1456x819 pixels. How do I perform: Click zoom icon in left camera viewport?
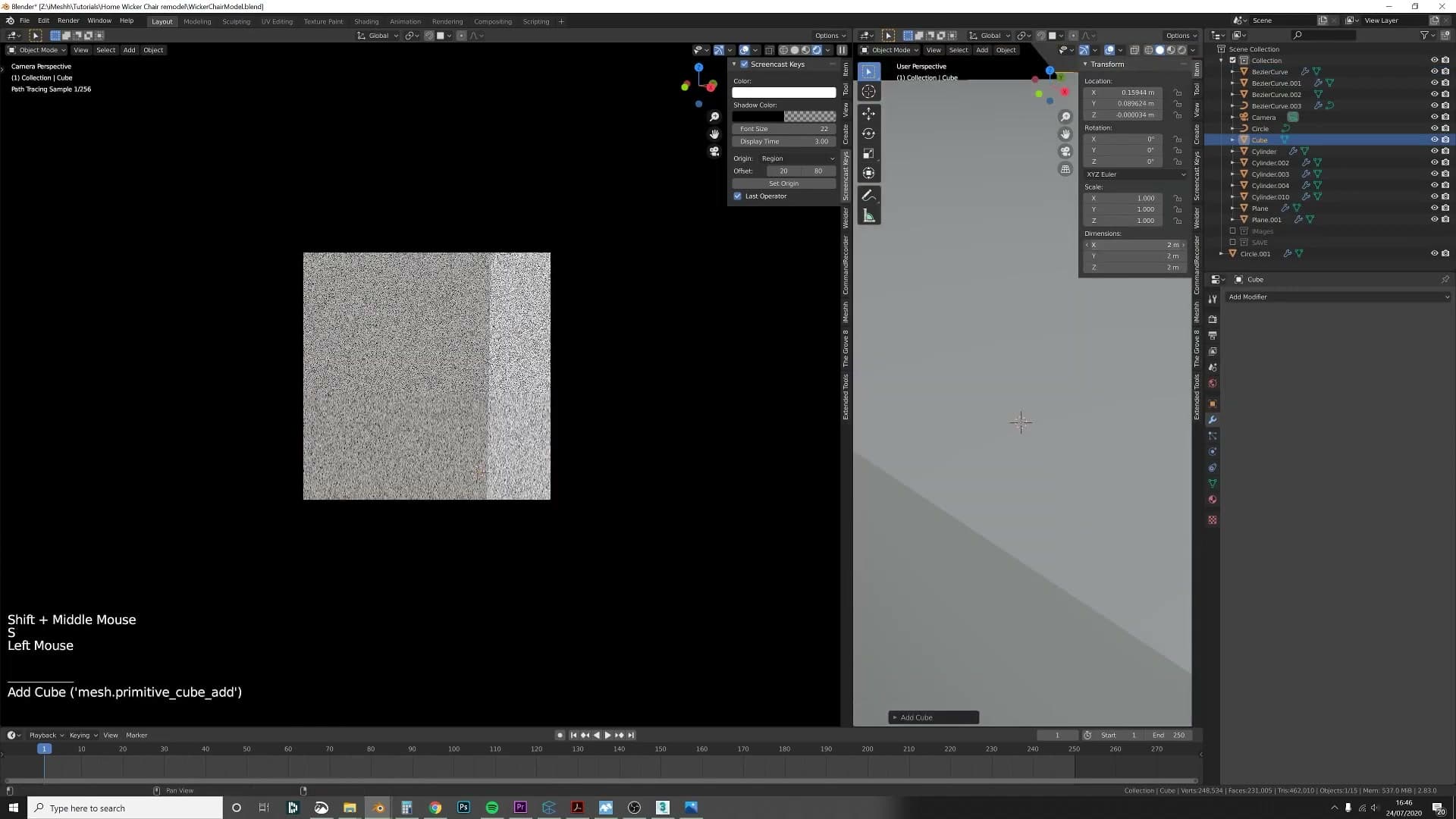point(714,117)
